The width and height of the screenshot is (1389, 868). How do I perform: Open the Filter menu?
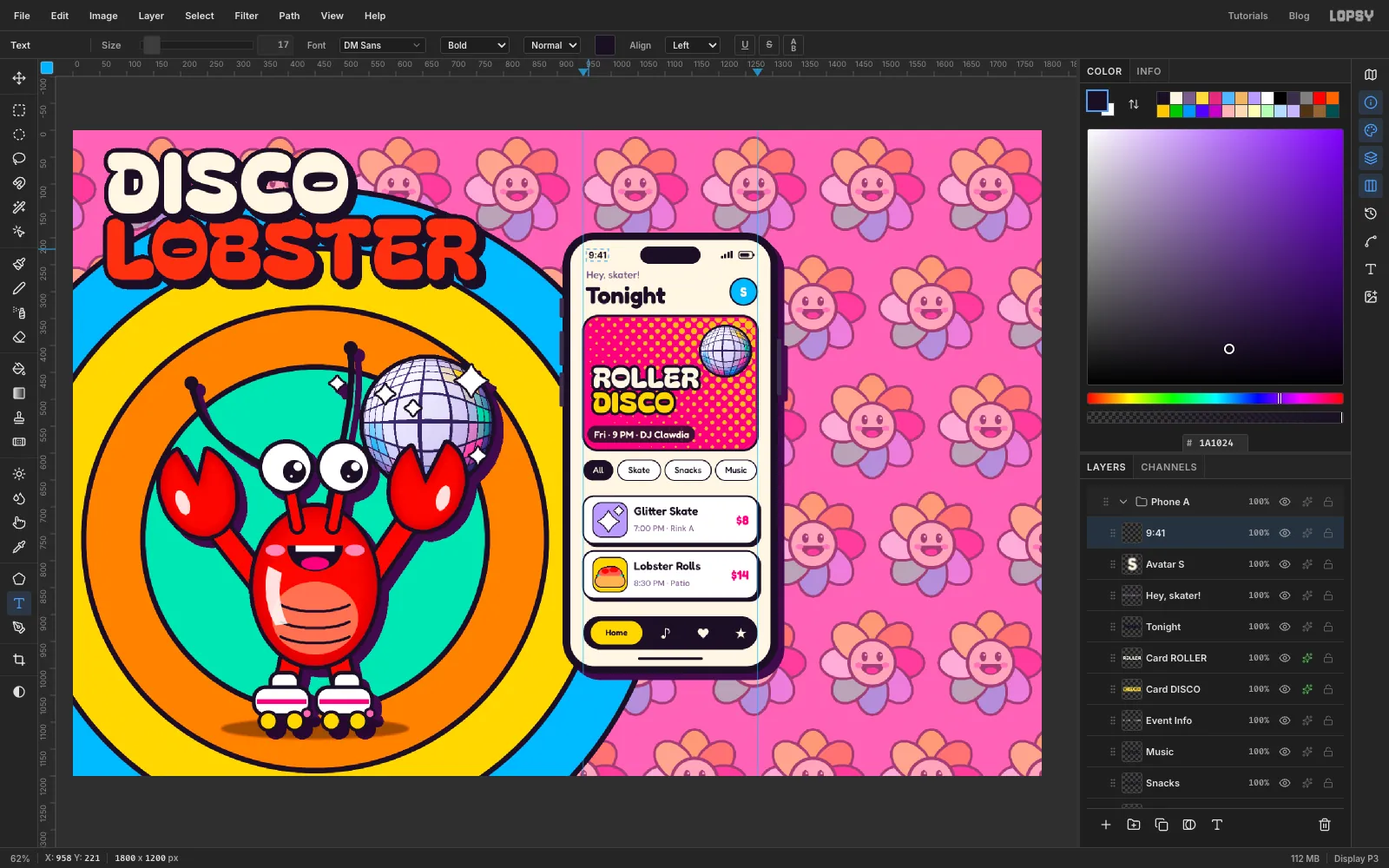[x=247, y=16]
